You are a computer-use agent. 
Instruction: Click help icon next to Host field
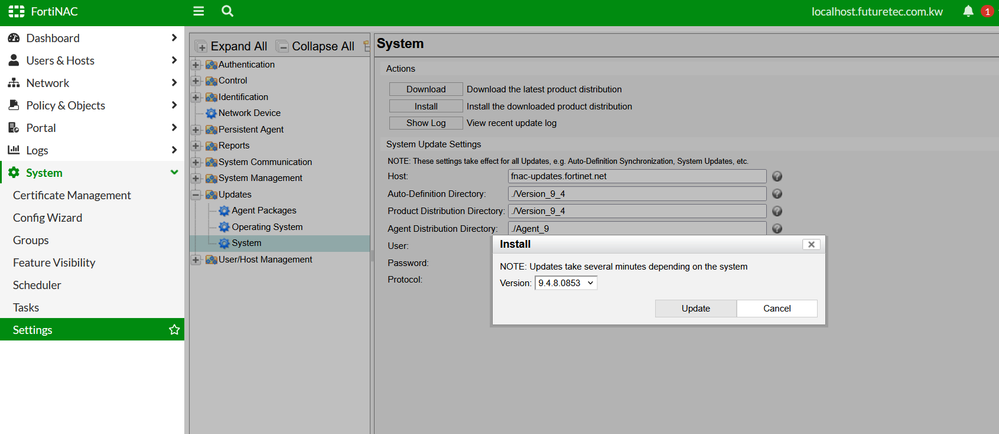click(x=777, y=176)
